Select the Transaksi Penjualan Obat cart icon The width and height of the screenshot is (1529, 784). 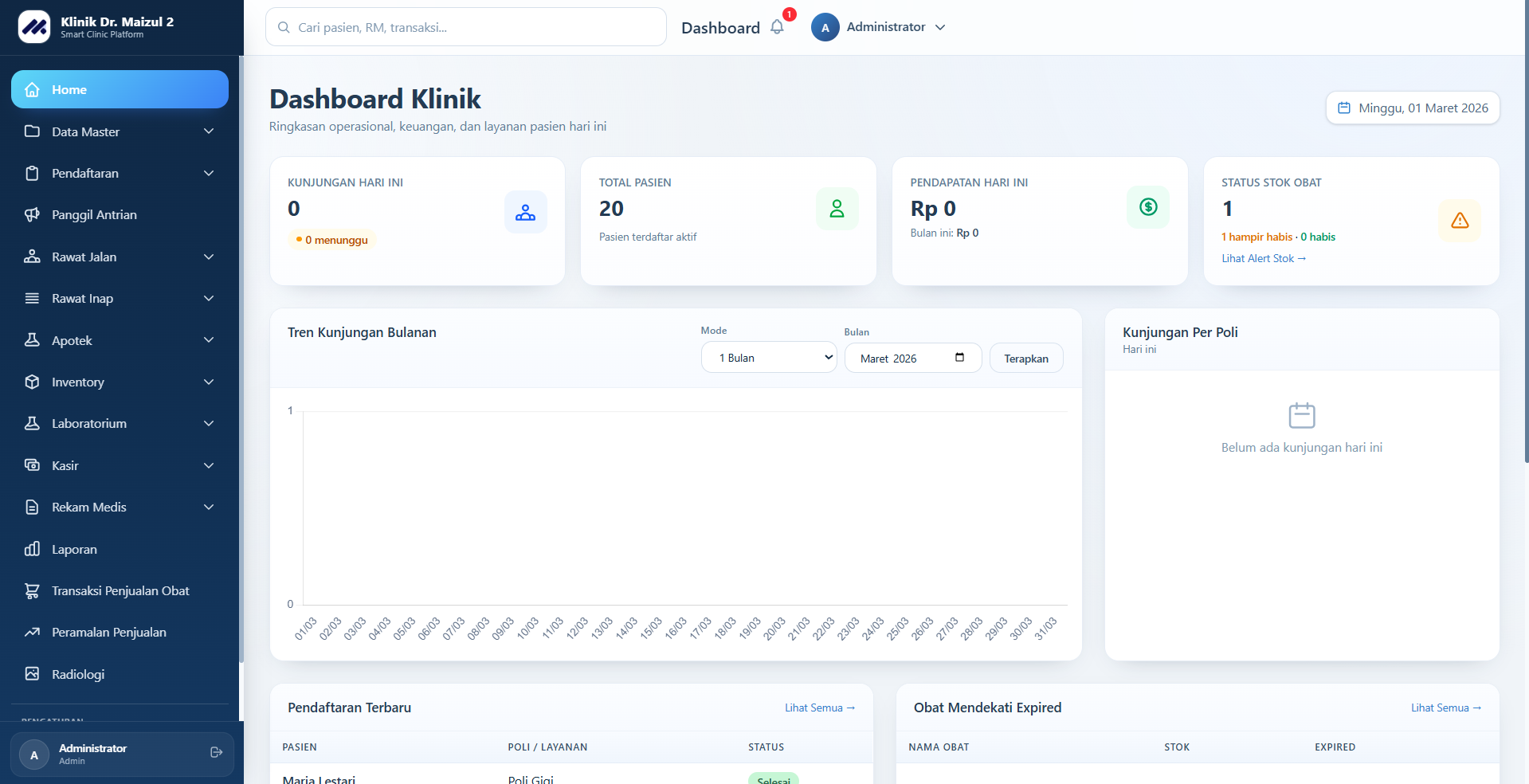click(32, 590)
